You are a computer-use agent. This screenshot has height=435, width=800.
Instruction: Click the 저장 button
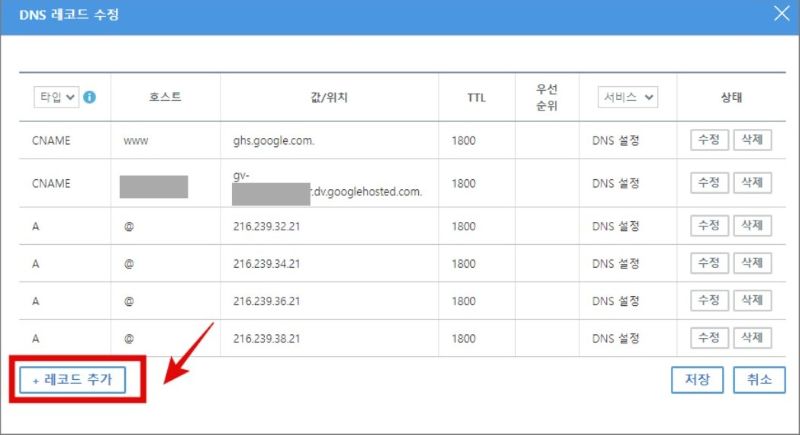pyautogui.click(x=697, y=380)
